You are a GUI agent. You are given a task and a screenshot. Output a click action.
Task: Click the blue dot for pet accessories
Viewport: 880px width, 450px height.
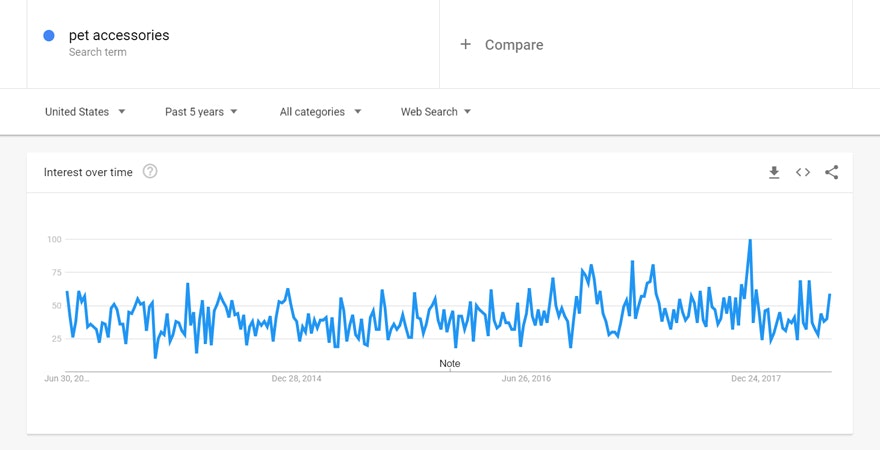(49, 36)
